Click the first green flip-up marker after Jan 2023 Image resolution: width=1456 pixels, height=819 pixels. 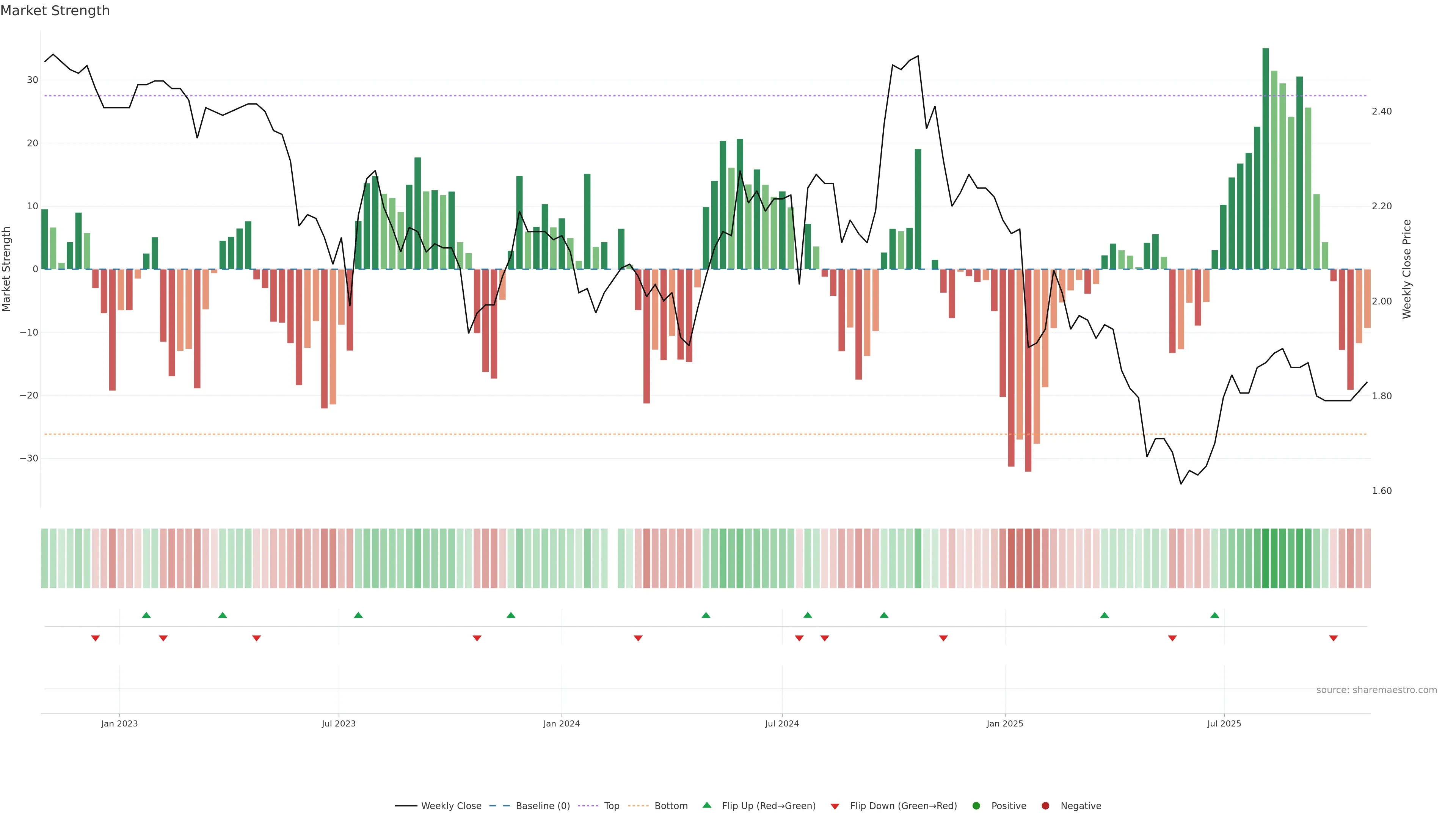[x=146, y=615]
